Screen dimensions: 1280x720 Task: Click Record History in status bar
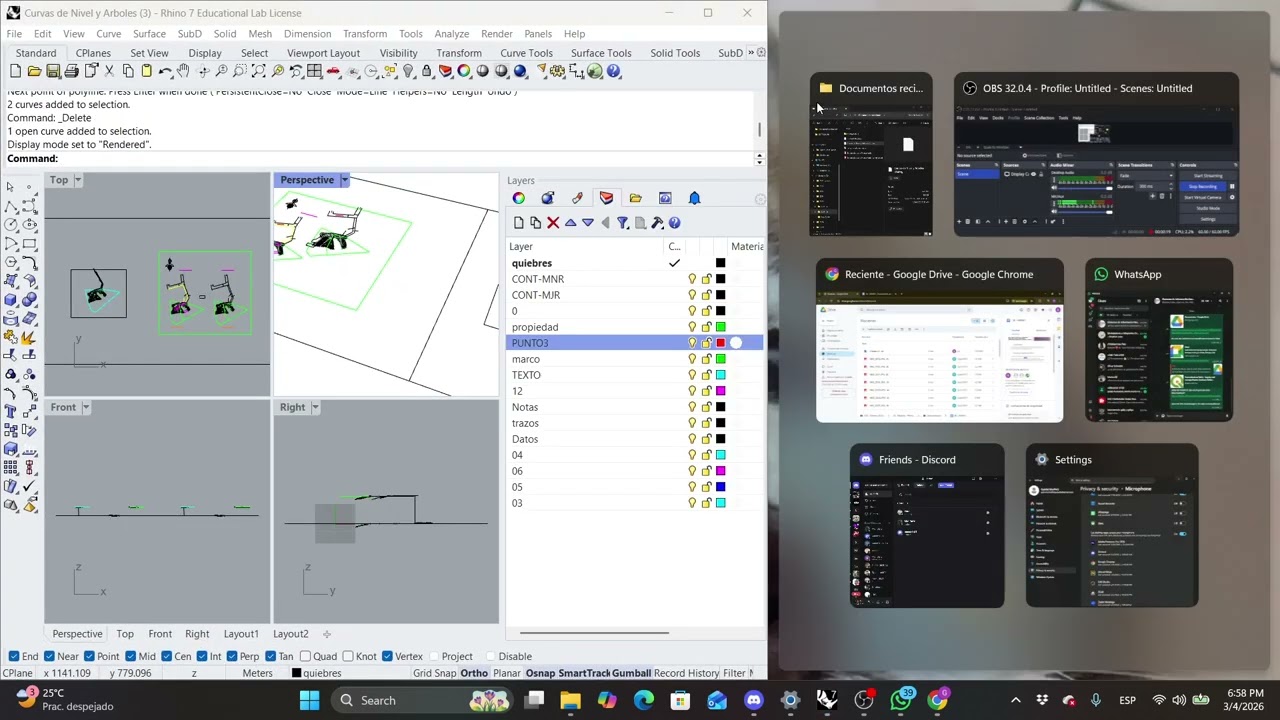click(686, 673)
